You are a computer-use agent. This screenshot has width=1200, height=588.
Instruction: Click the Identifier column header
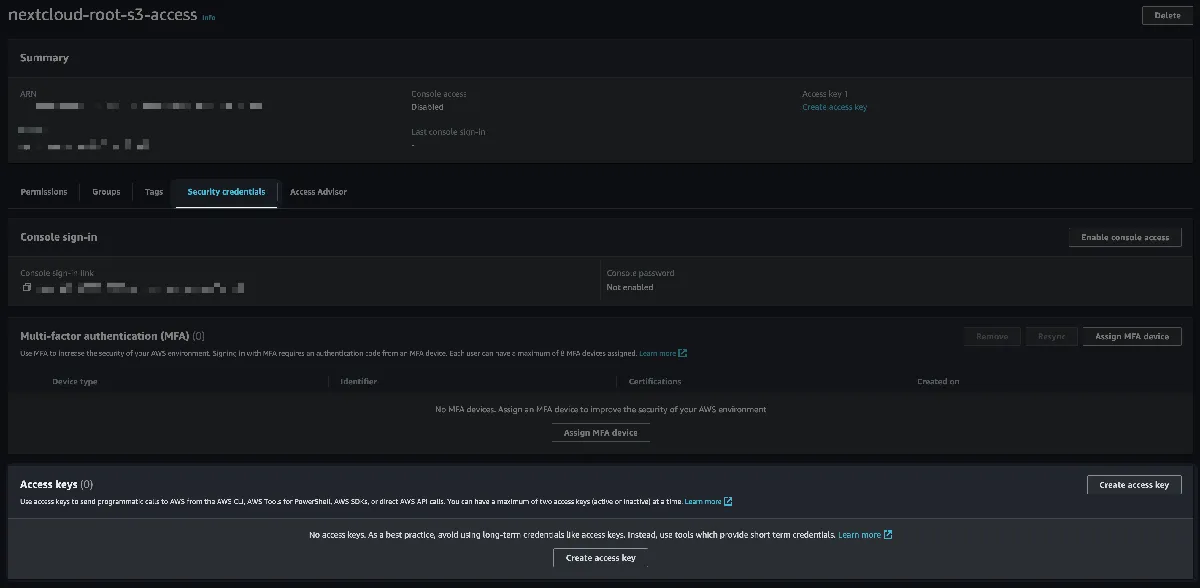point(359,381)
